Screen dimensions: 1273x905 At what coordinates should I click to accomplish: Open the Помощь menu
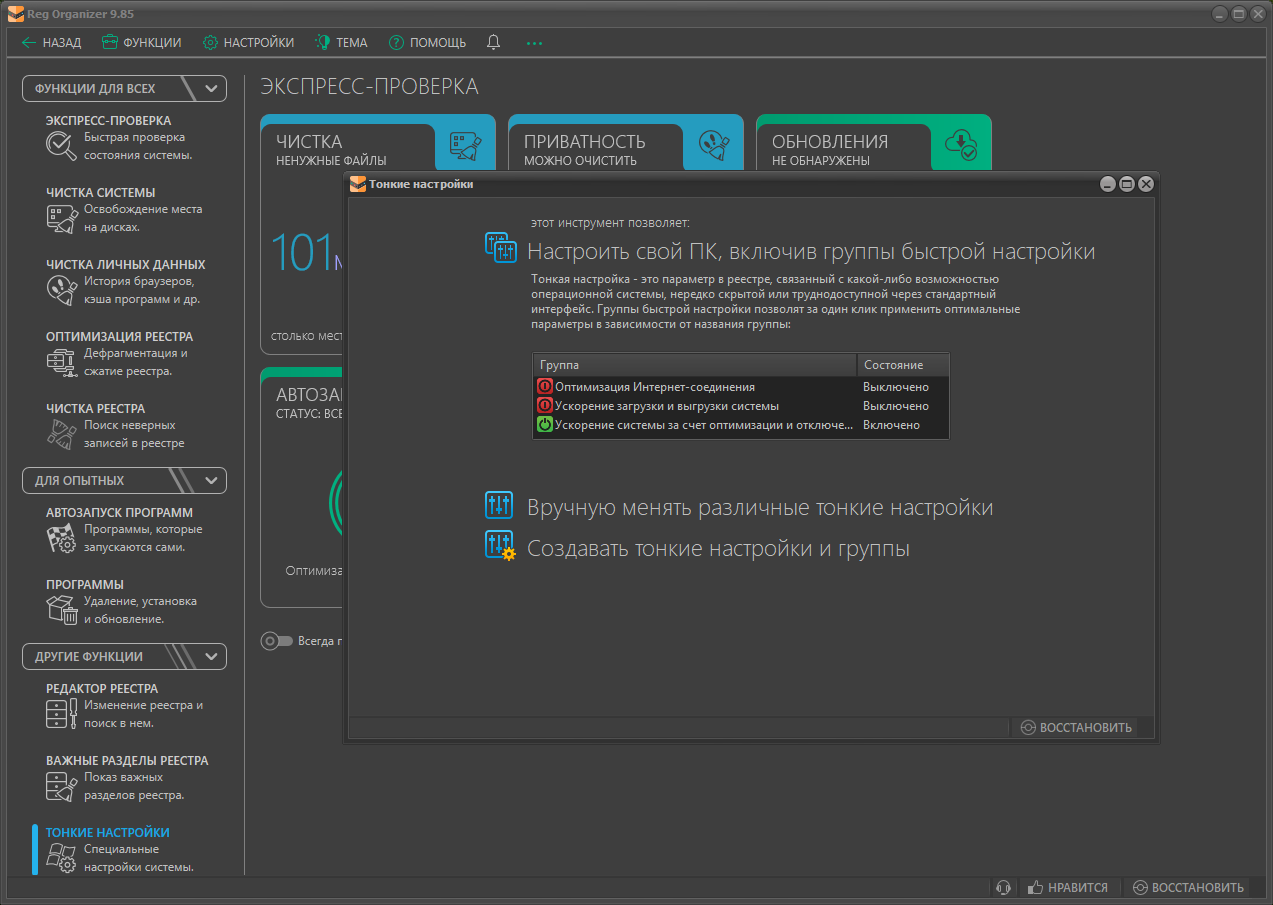(427, 43)
